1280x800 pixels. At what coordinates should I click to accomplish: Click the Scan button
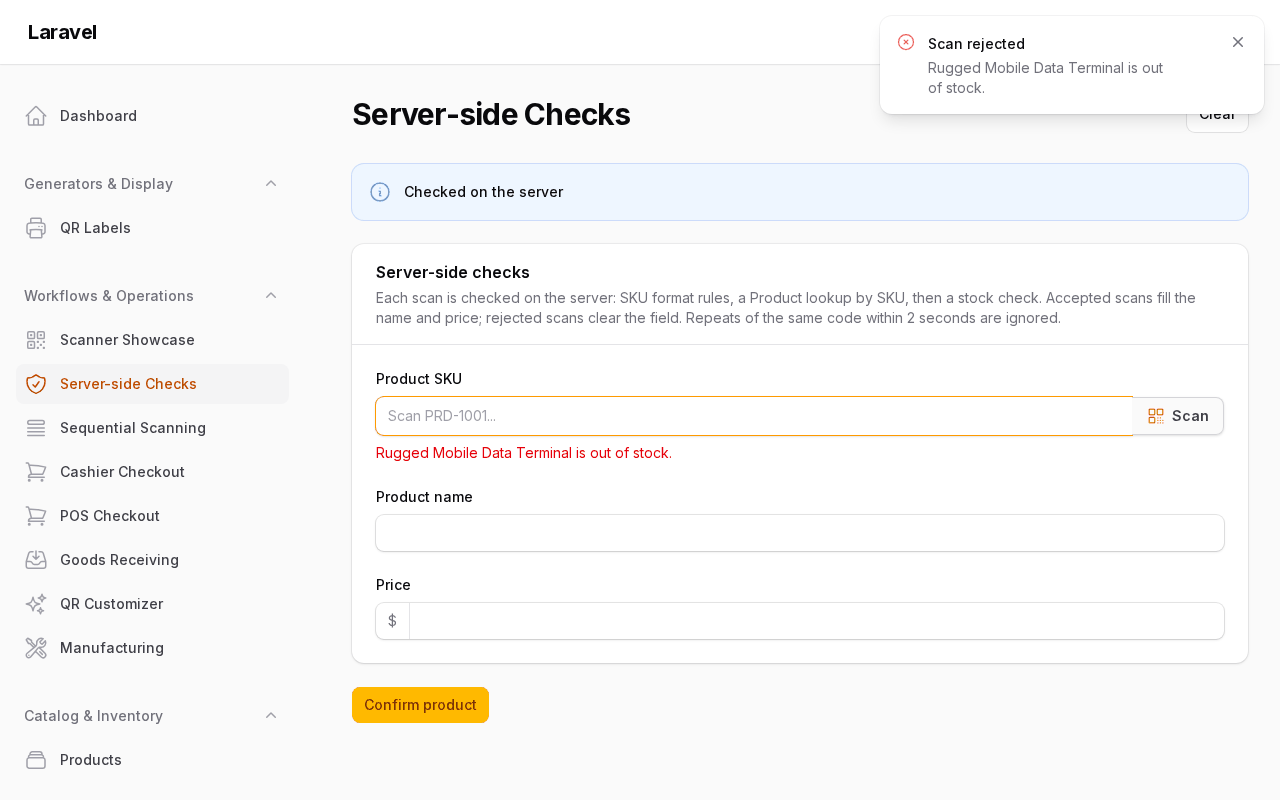click(x=1178, y=416)
